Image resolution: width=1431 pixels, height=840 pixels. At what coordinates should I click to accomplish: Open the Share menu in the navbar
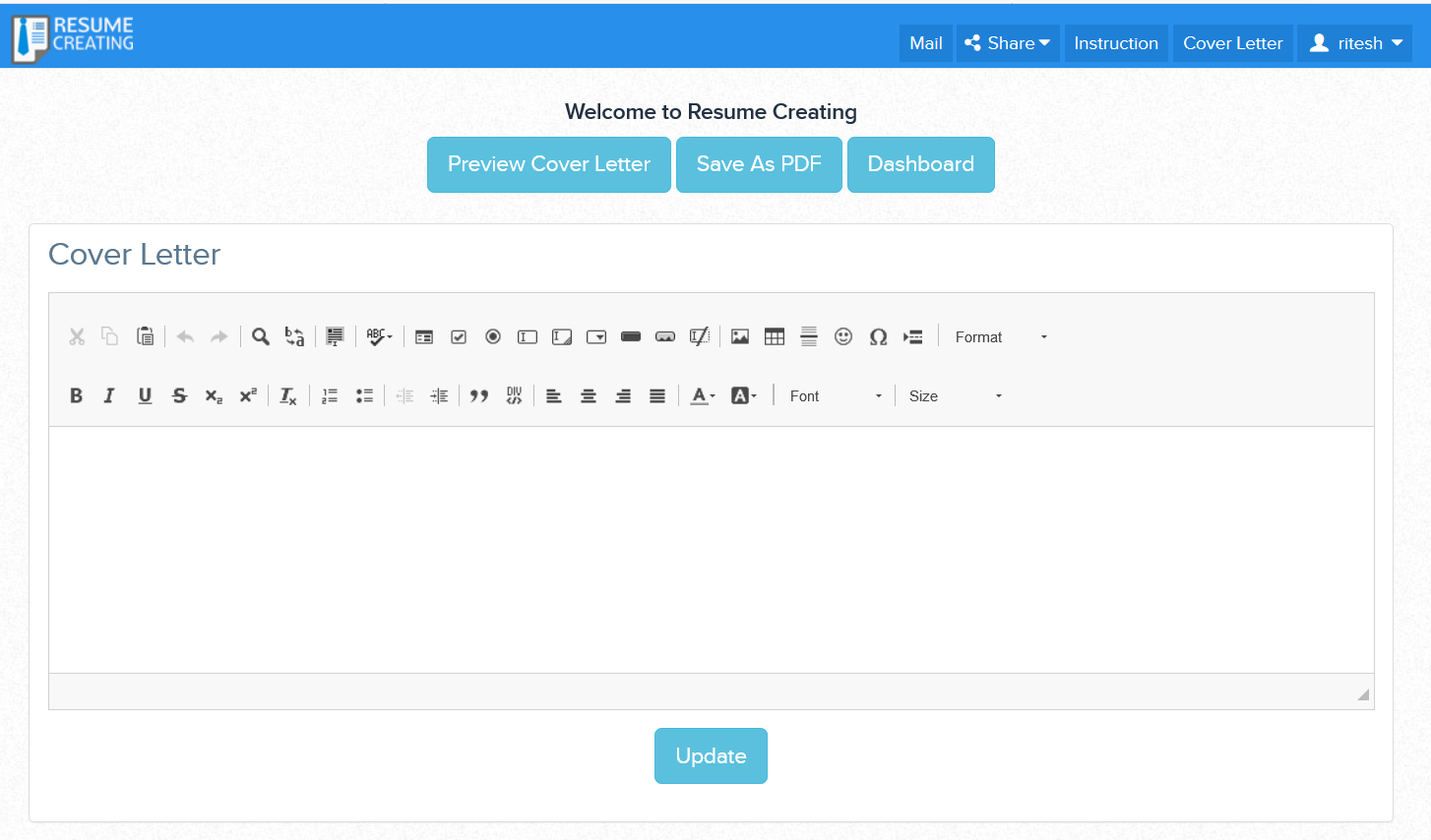pyautogui.click(x=1007, y=42)
